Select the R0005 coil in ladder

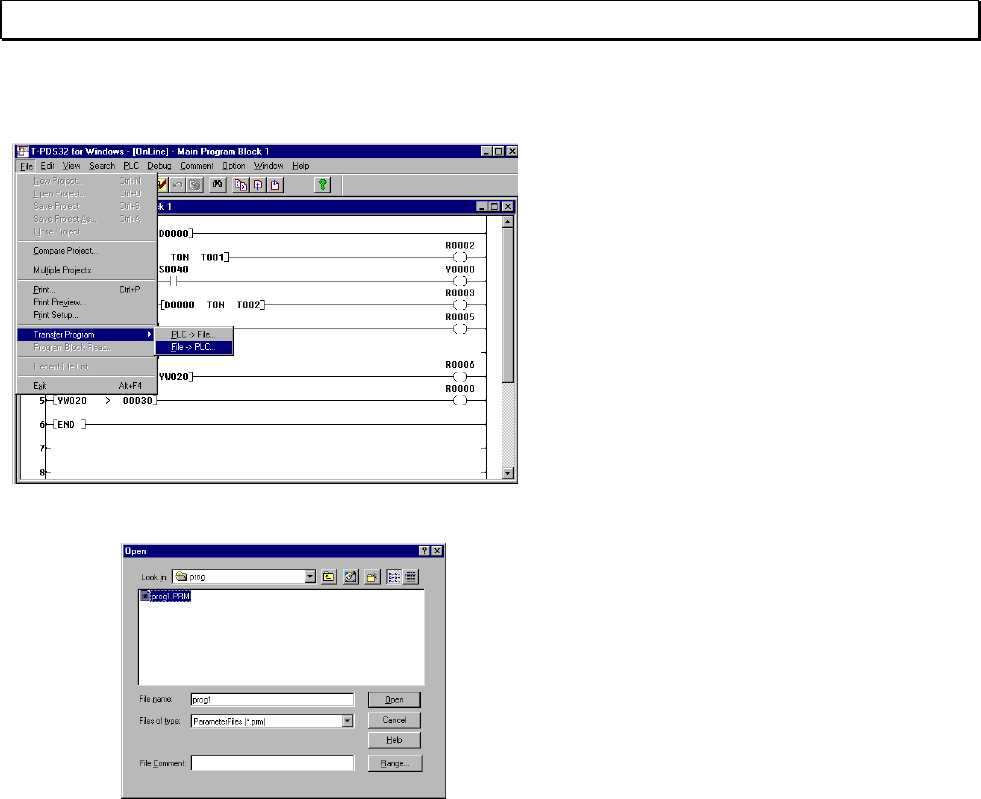pyautogui.click(x=460, y=328)
